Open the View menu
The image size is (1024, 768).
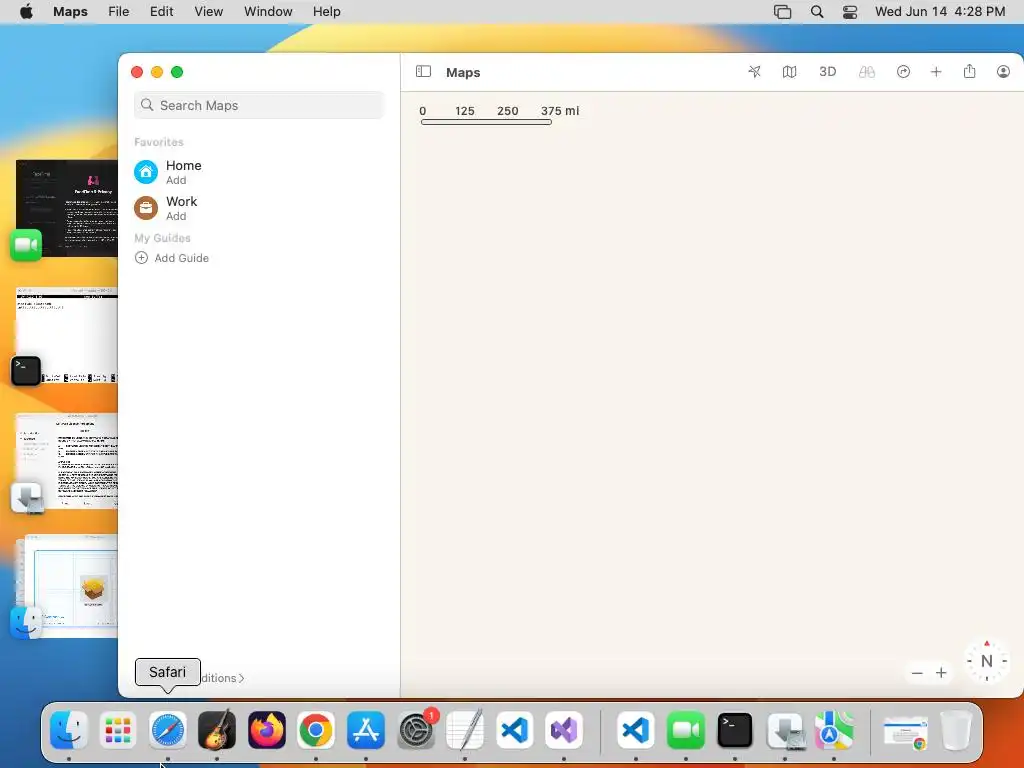tap(208, 12)
